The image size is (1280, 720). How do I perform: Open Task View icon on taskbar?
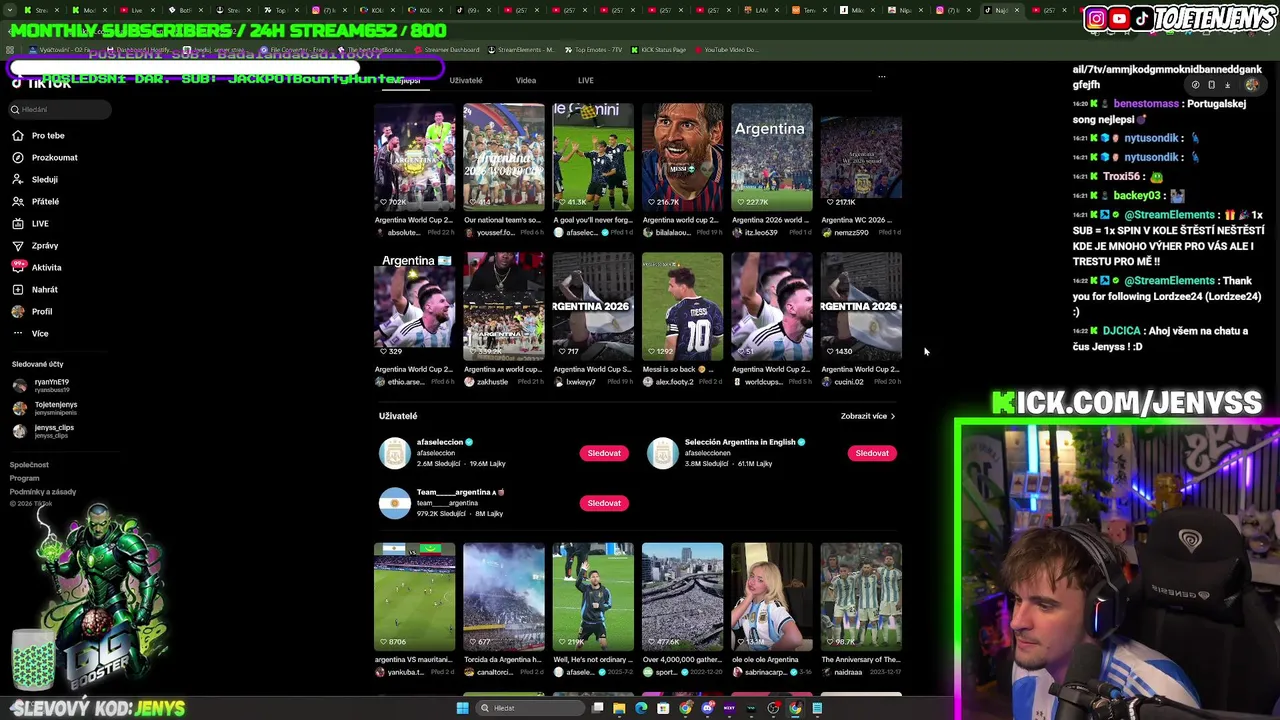tap(597, 708)
